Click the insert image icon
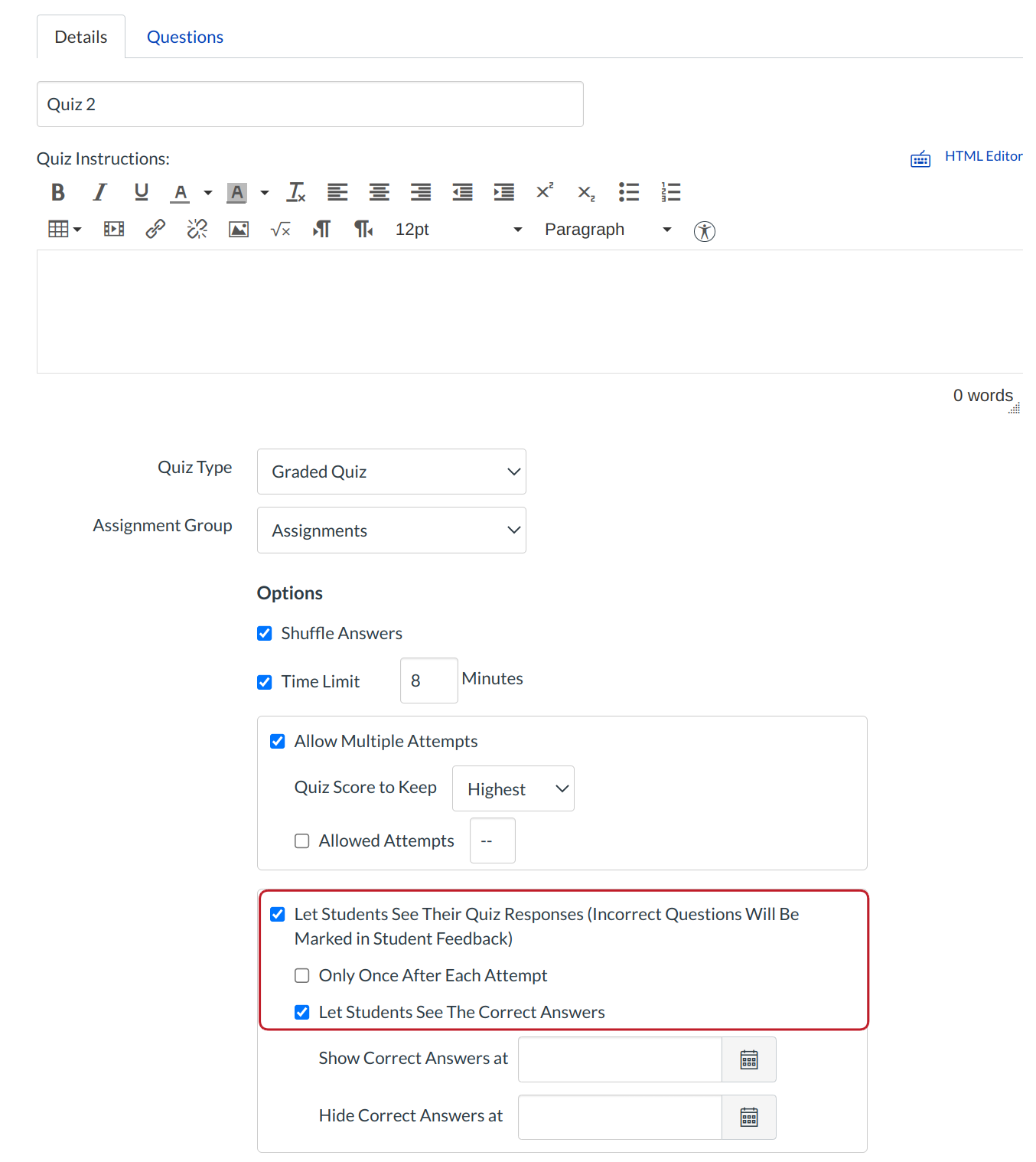This screenshot has height=1162, width=1036. [238, 229]
